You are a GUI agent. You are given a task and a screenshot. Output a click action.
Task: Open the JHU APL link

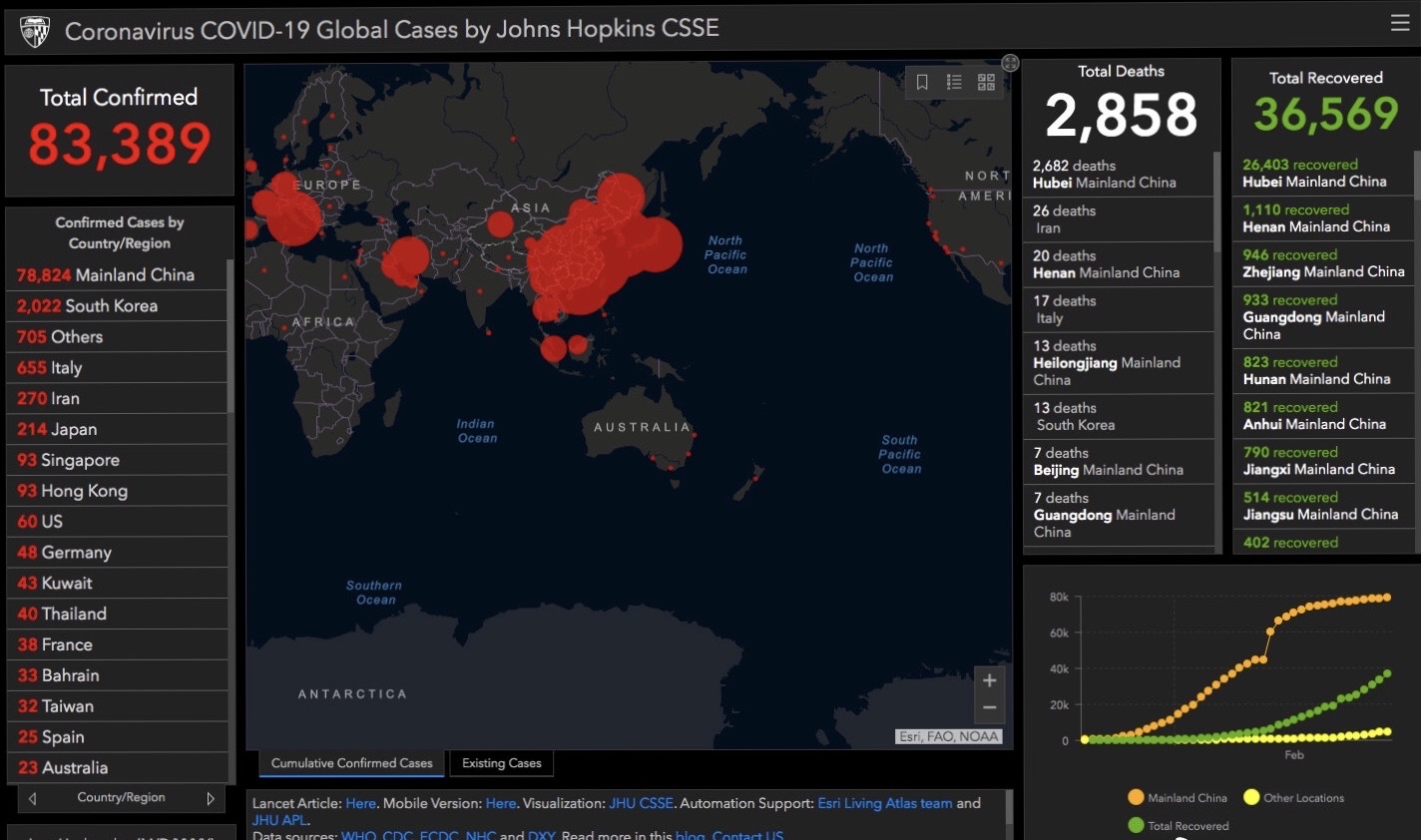coord(279,820)
